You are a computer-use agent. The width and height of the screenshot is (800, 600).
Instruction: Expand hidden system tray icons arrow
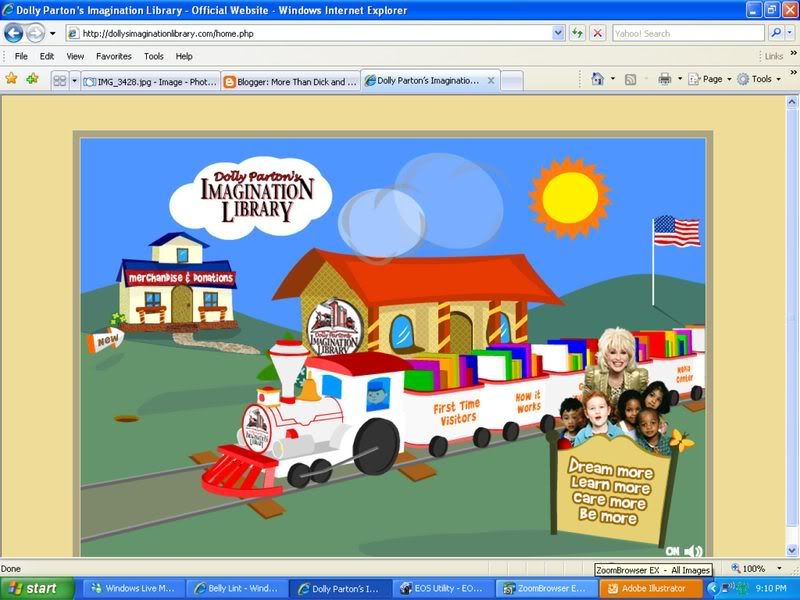click(713, 588)
